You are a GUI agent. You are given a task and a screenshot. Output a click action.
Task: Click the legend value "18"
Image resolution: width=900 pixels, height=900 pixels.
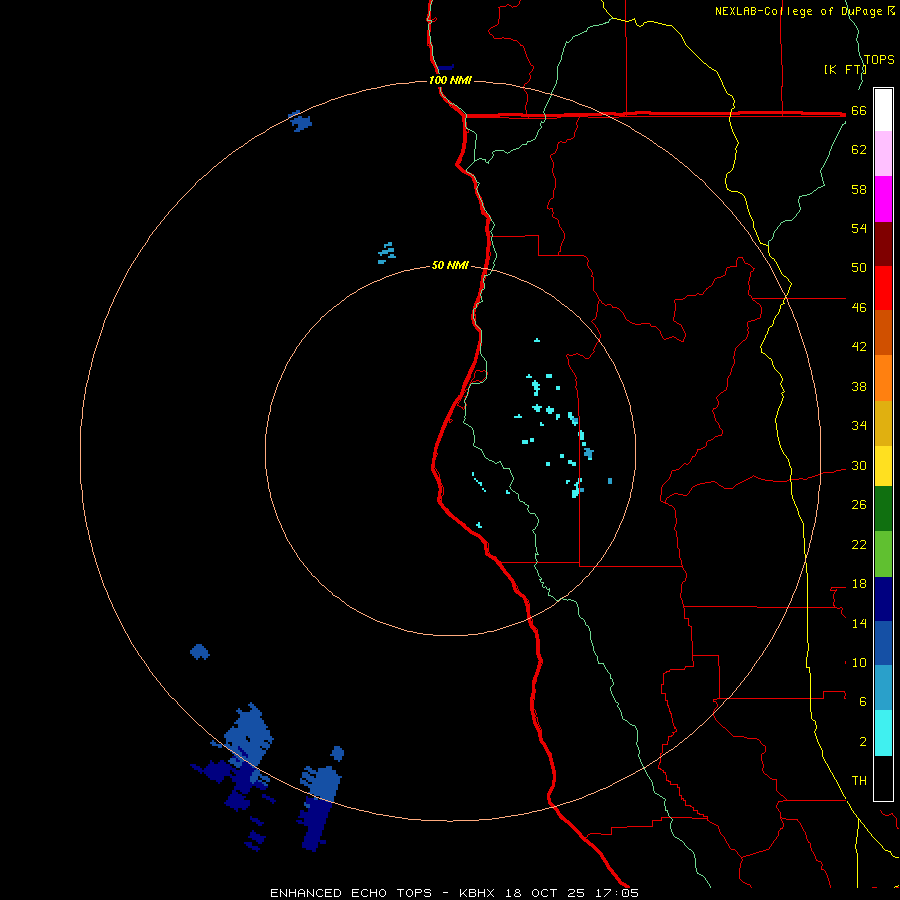pyautogui.click(x=859, y=584)
